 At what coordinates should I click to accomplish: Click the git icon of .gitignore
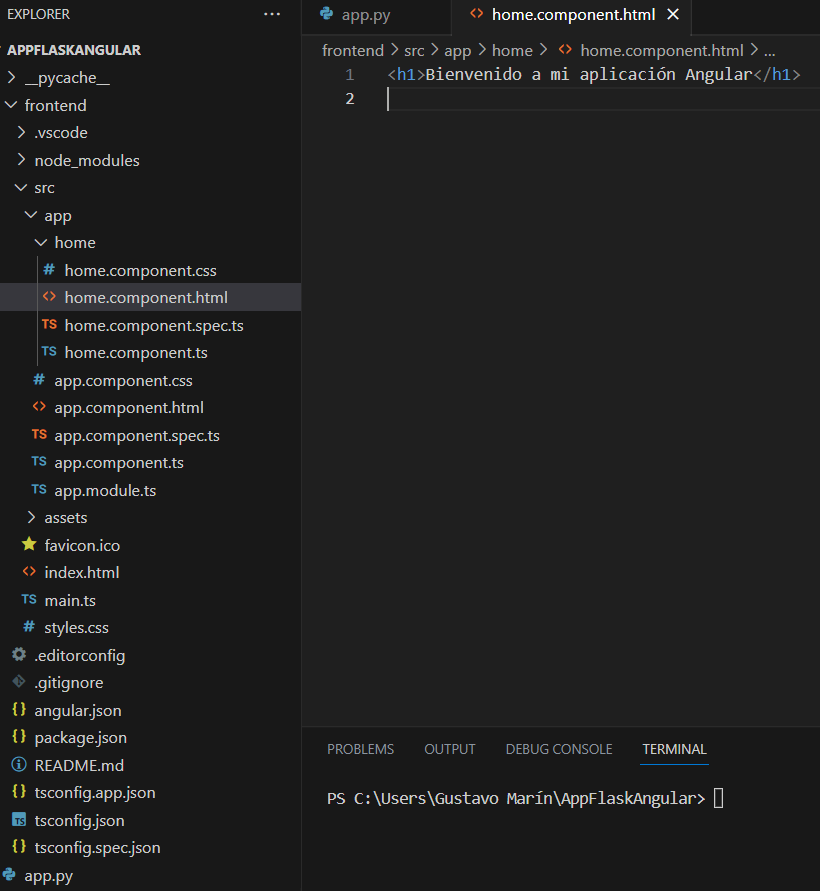[19, 682]
